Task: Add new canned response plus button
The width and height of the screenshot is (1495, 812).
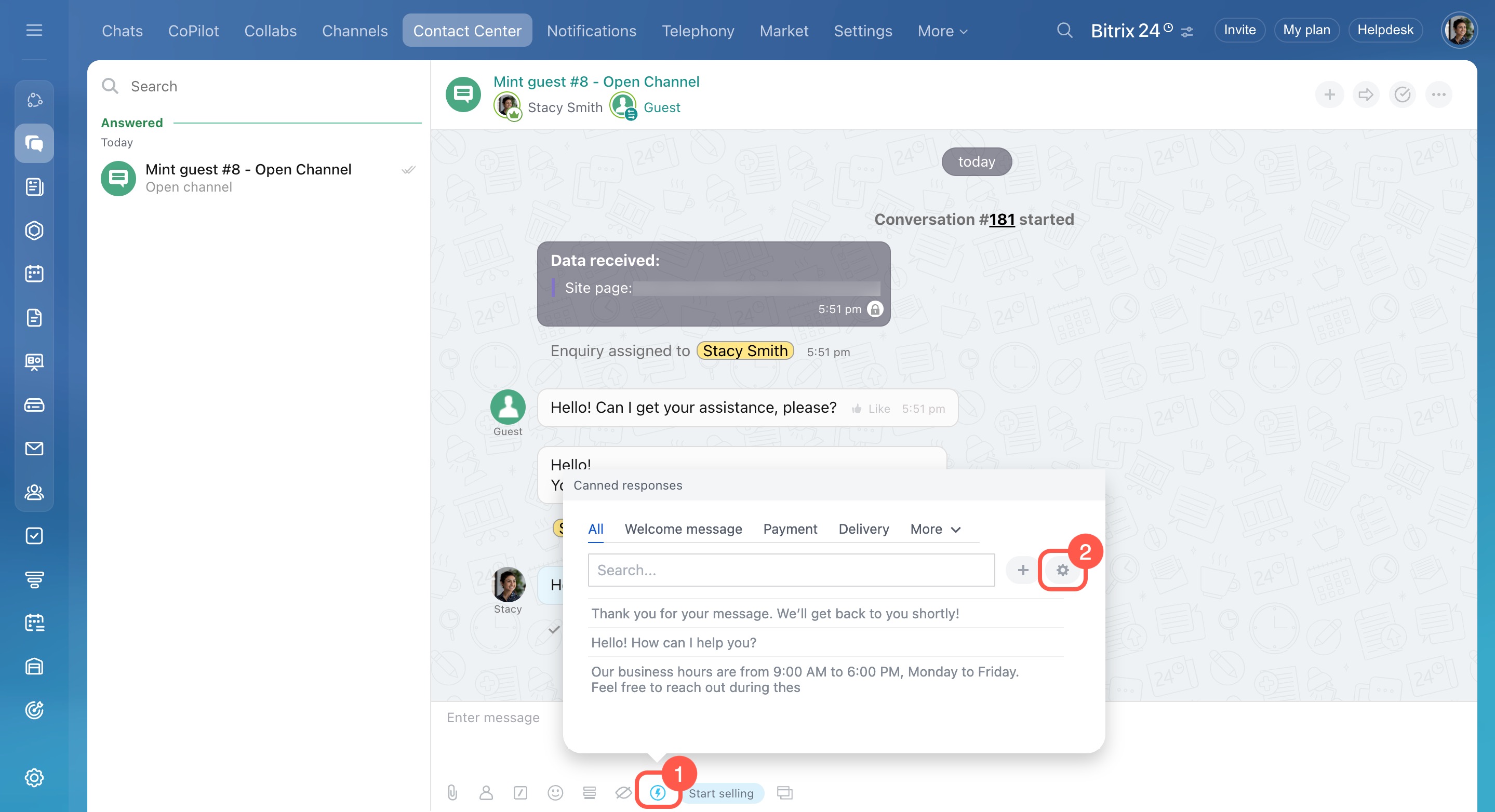Action: pyautogui.click(x=1023, y=570)
